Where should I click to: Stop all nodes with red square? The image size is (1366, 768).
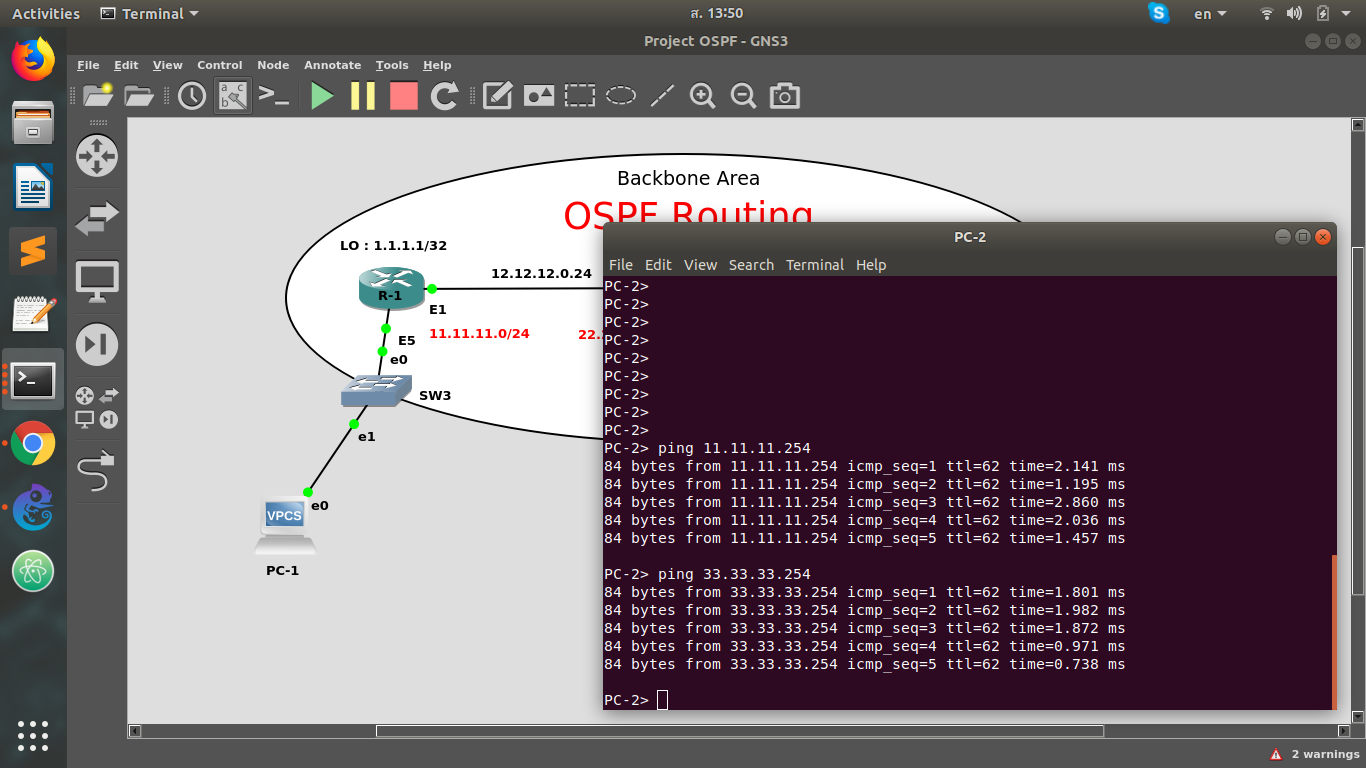[x=404, y=96]
